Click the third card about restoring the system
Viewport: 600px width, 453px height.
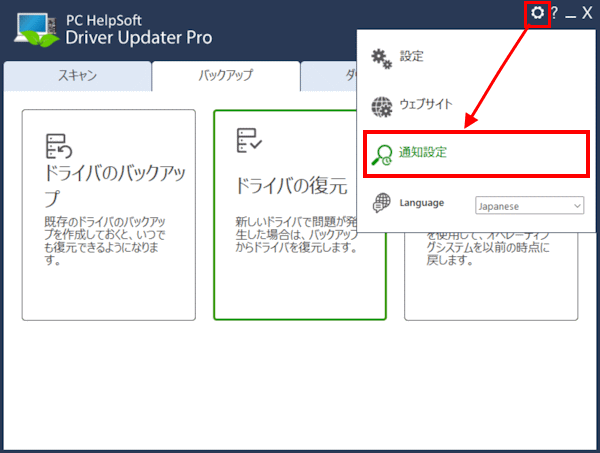491,275
